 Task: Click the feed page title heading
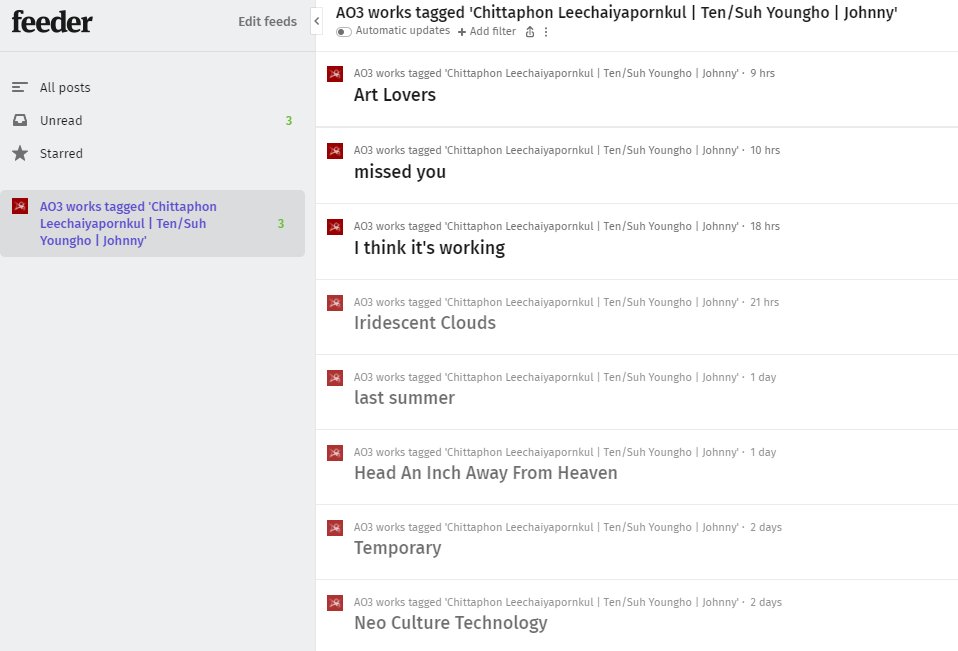pyautogui.click(x=616, y=13)
